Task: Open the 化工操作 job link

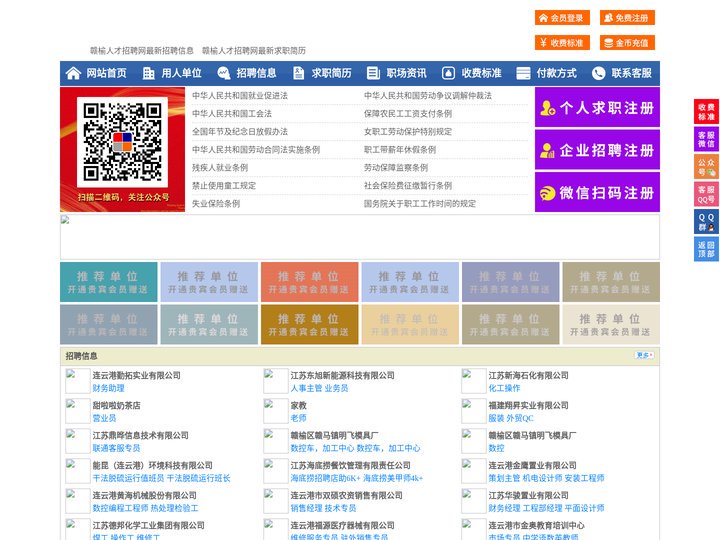Action: tap(504, 388)
